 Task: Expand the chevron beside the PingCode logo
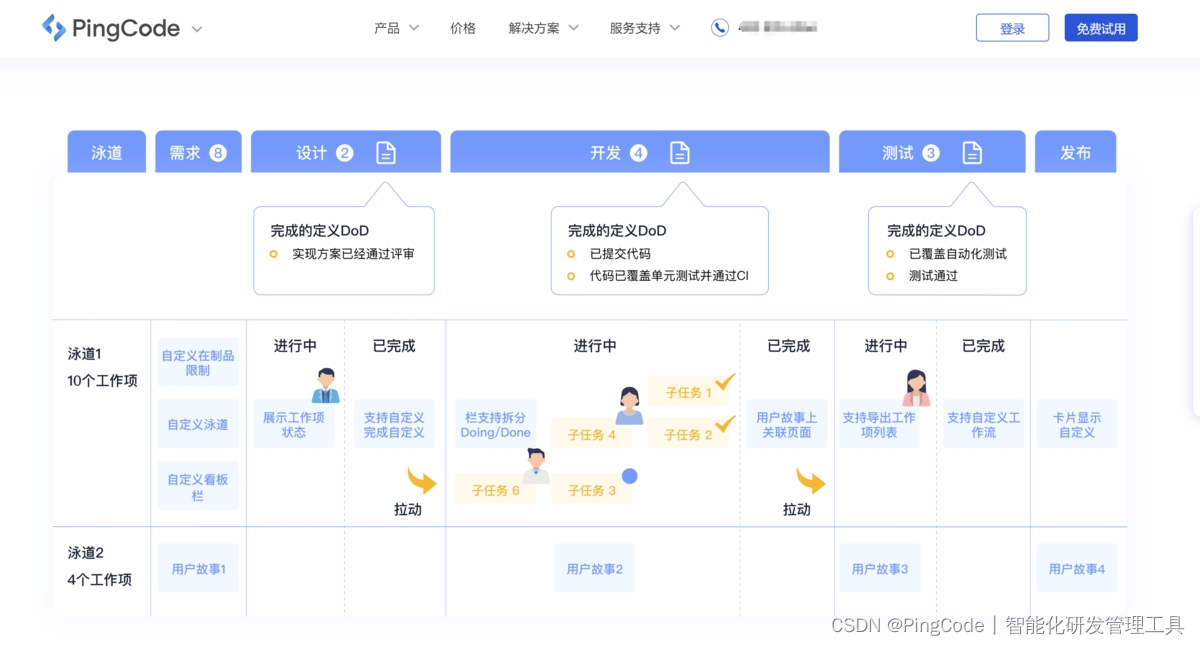click(x=196, y=29)
